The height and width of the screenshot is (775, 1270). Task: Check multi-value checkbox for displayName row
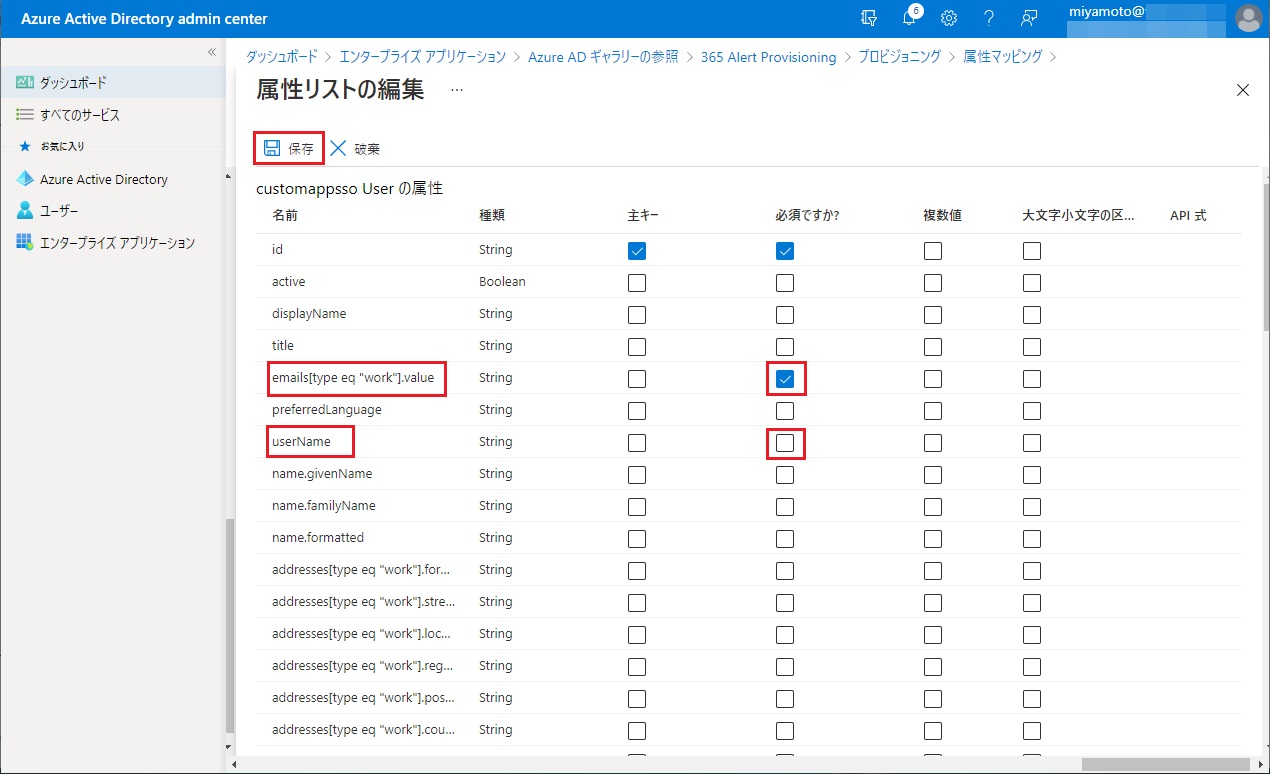(x=933, y=315)
